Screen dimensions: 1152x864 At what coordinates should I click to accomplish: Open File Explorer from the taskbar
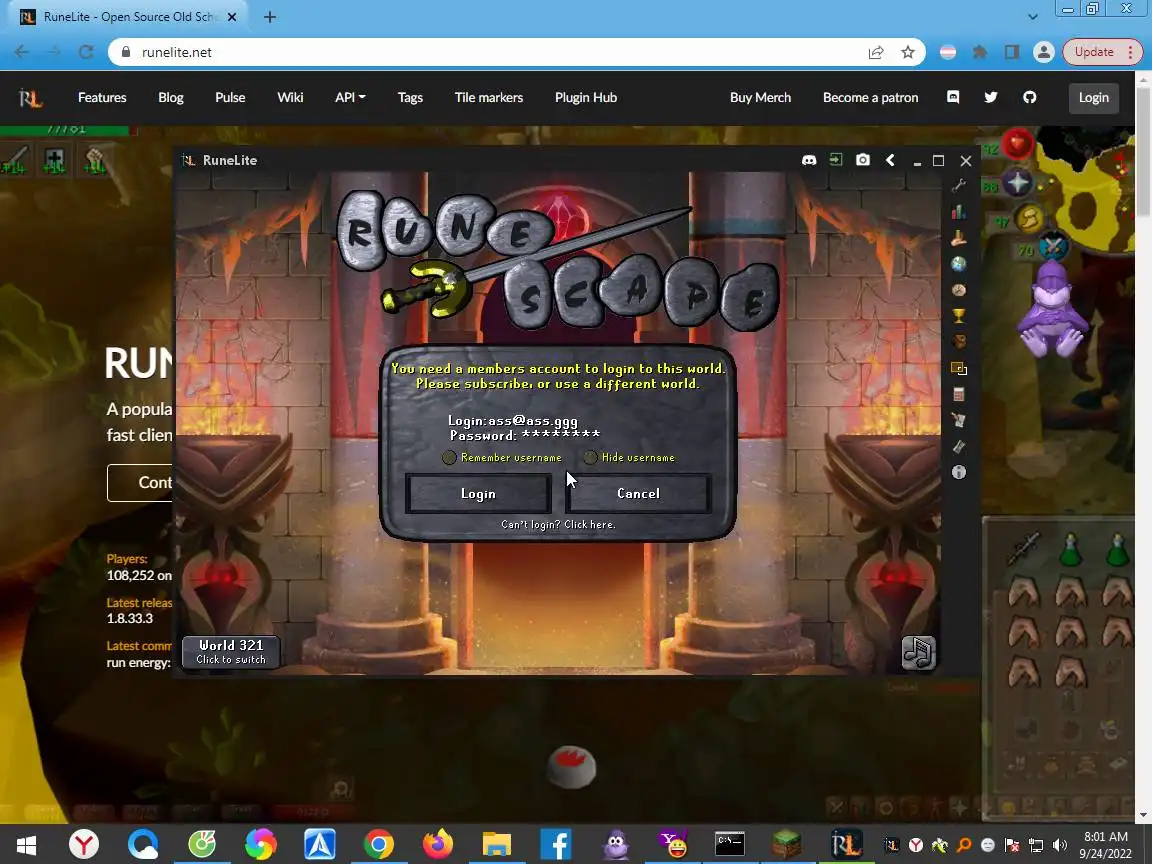[x=497, y=844]
